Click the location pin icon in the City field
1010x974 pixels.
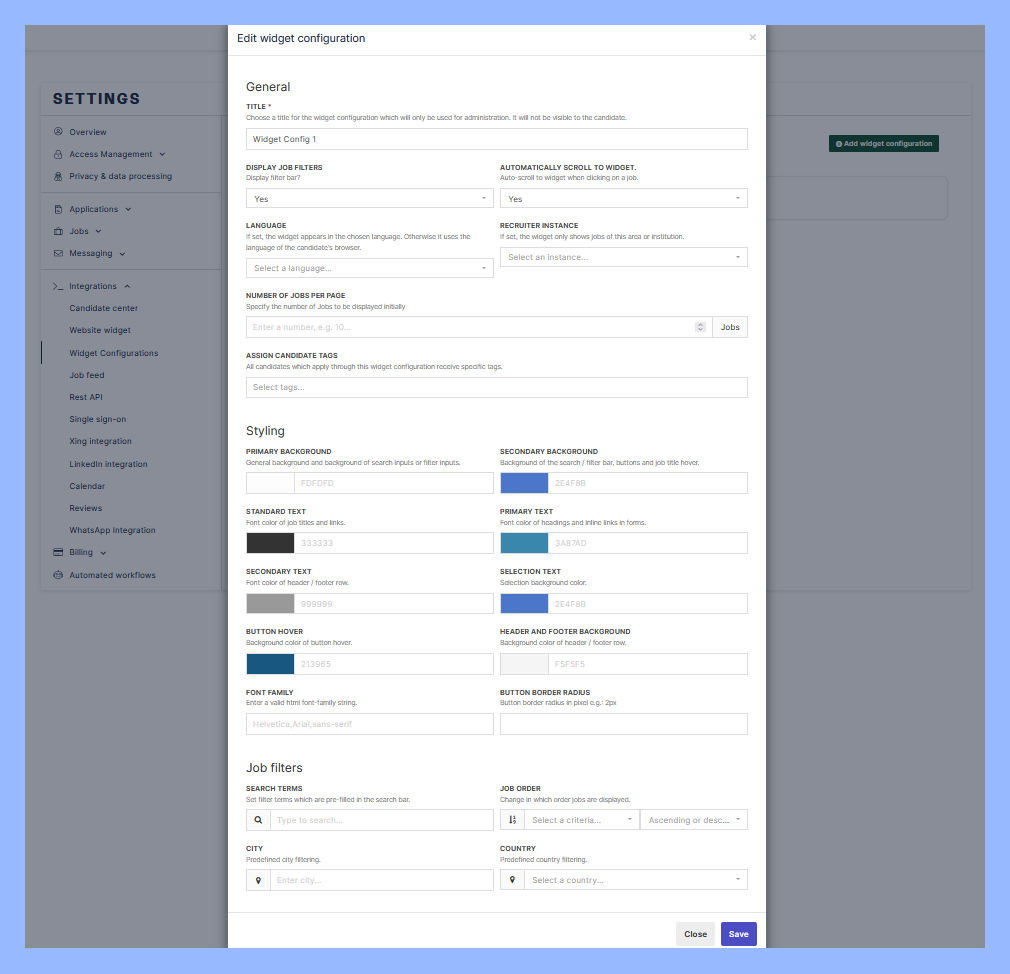point(258,879)
